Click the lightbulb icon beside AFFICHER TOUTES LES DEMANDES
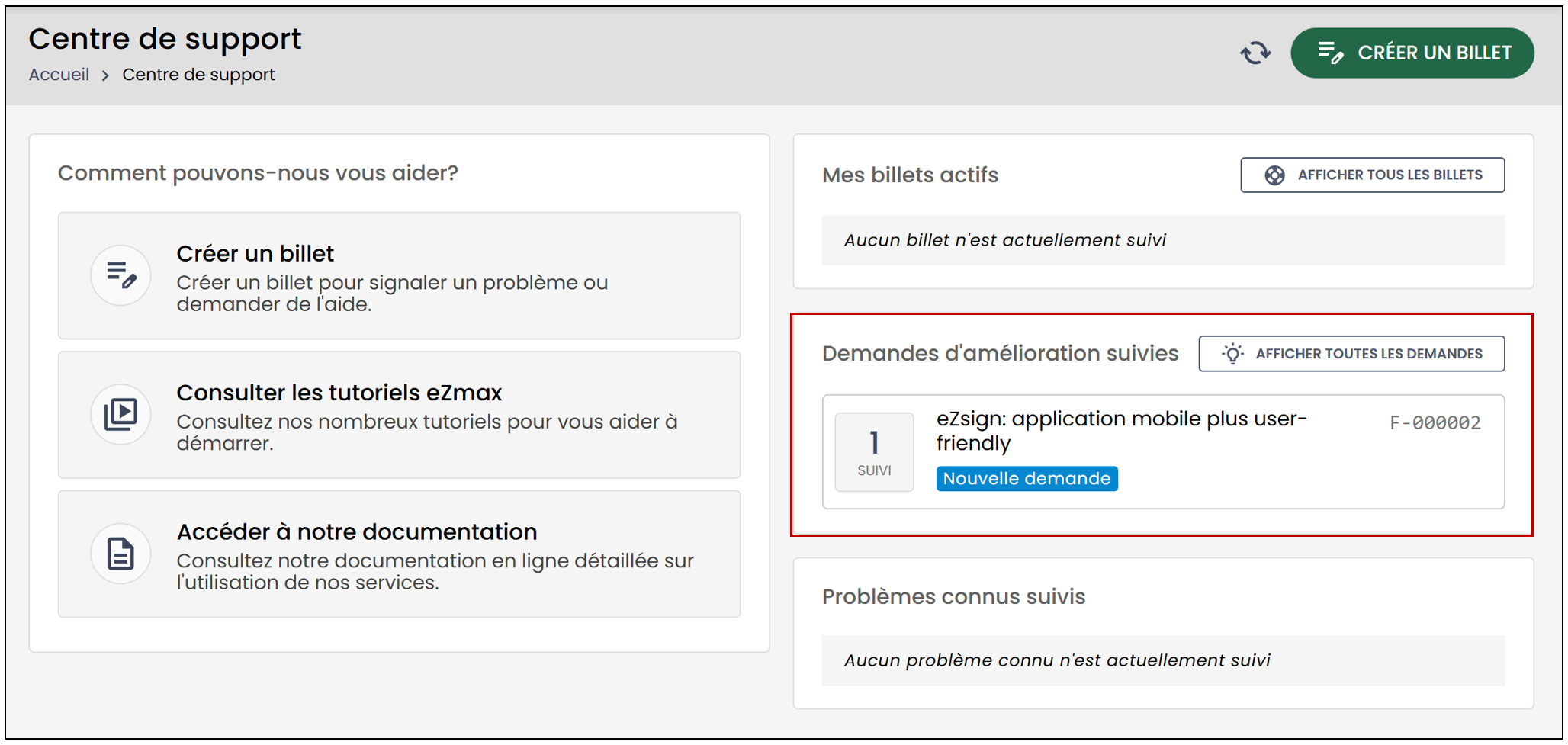 tap(1232, 354)
